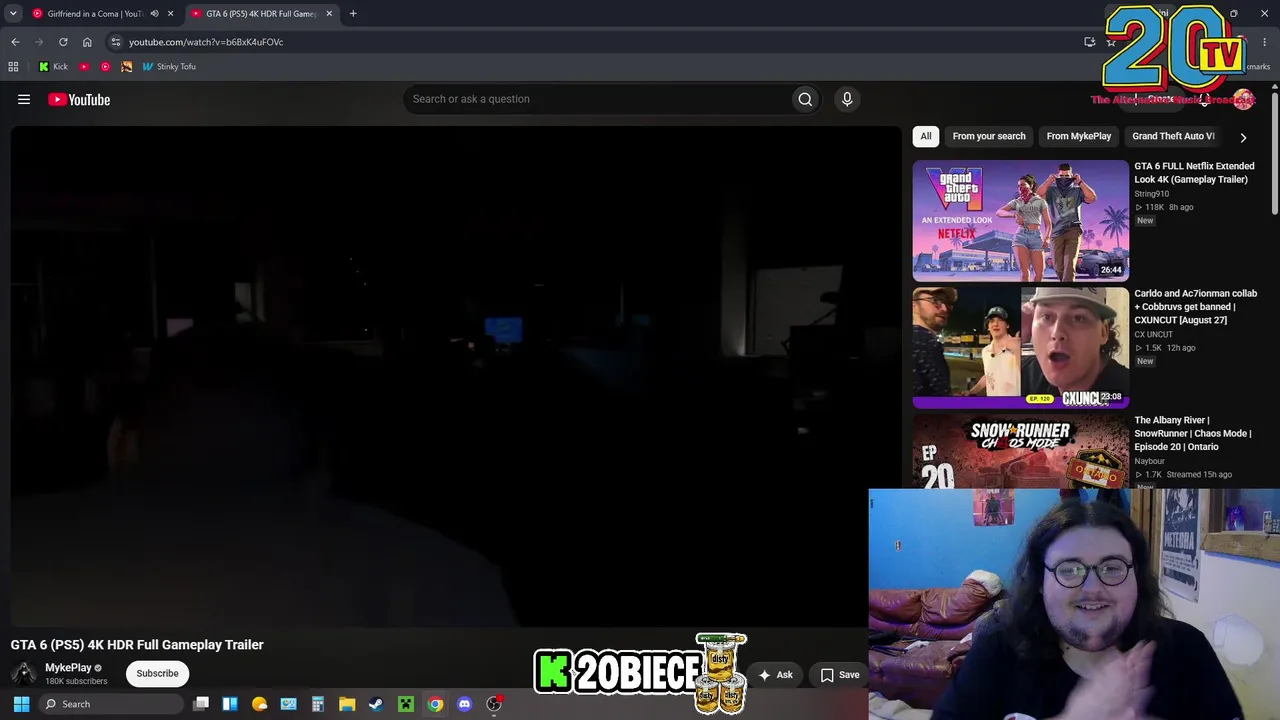The width and height of the screenshot is (1280, 720).
Task: Open Task View on the taskbar
Action: [201, 704]
